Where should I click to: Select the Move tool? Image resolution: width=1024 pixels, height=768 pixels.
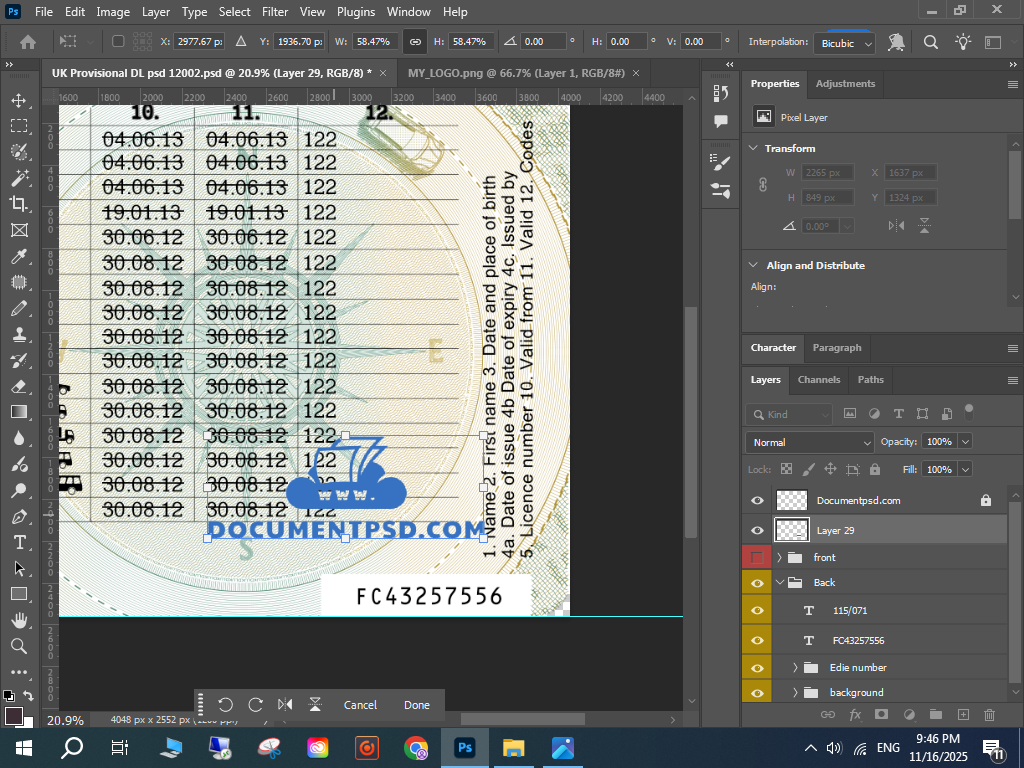19,100
